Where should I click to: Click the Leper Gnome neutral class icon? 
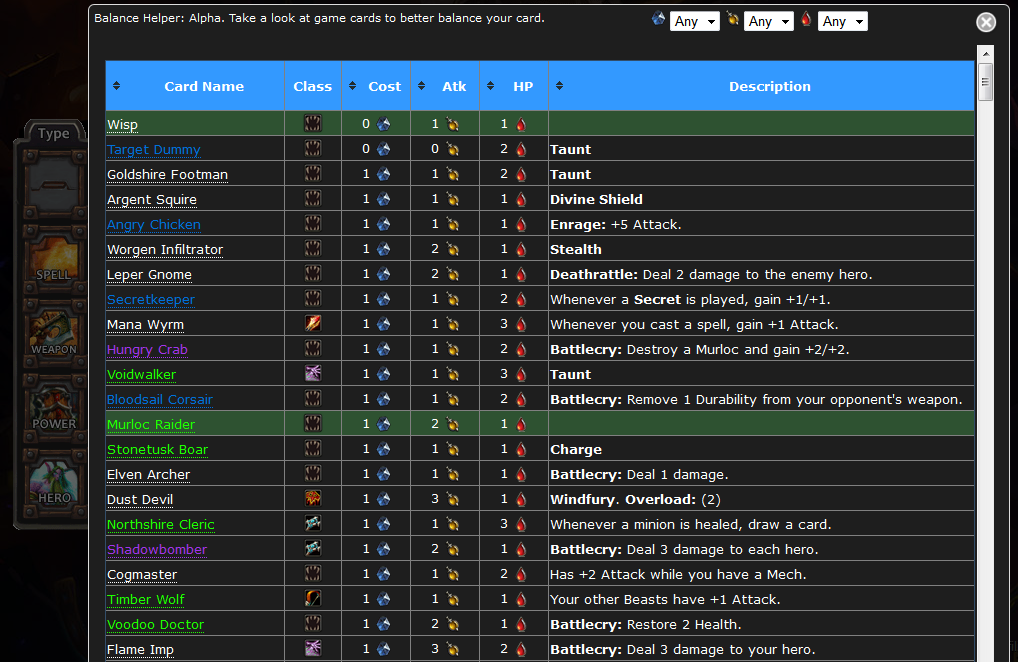click(x=313, y=273)
